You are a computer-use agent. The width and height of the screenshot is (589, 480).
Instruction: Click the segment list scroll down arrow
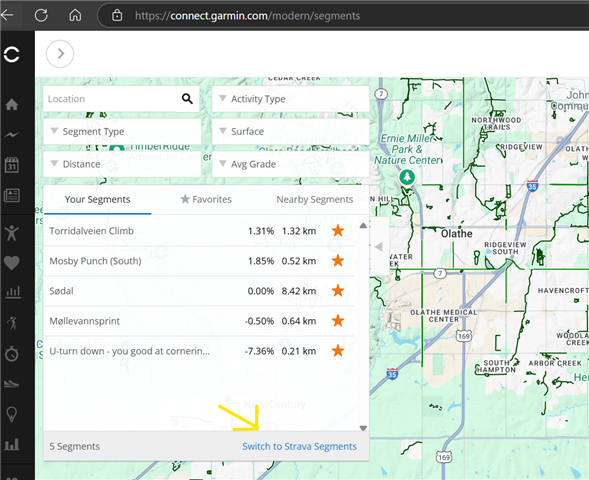pyautogui.click(x=363, y=428)
